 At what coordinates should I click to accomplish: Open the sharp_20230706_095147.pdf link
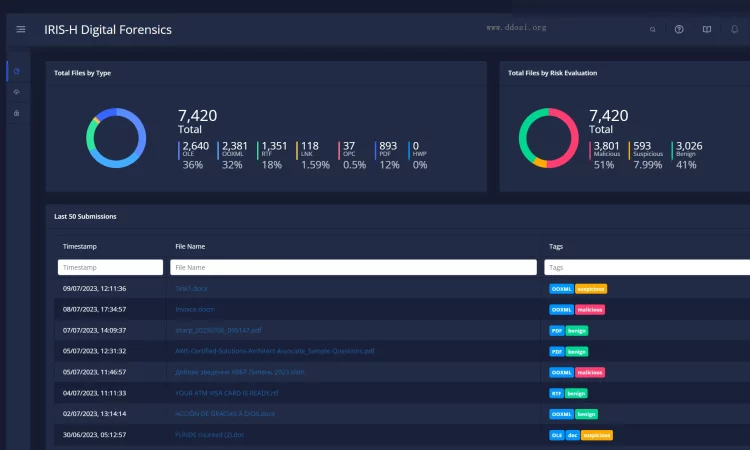(219, 330)
